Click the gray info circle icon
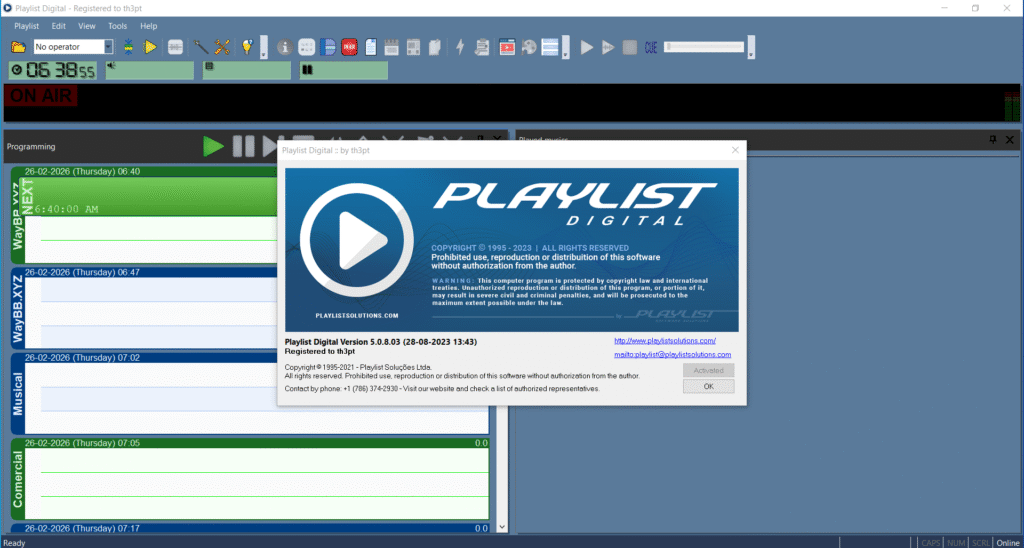Image resolution: width=1024 pixels, height=548 pixels. pos(284,47)
